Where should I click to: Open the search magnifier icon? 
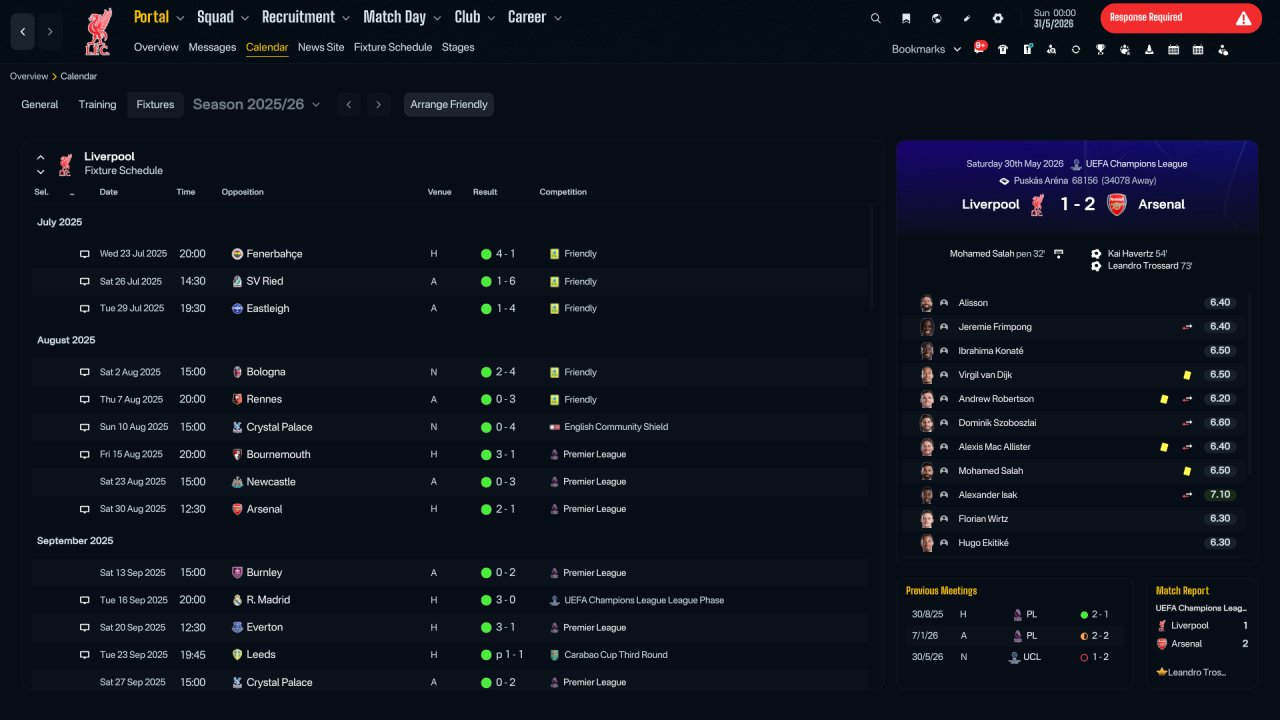876,18
